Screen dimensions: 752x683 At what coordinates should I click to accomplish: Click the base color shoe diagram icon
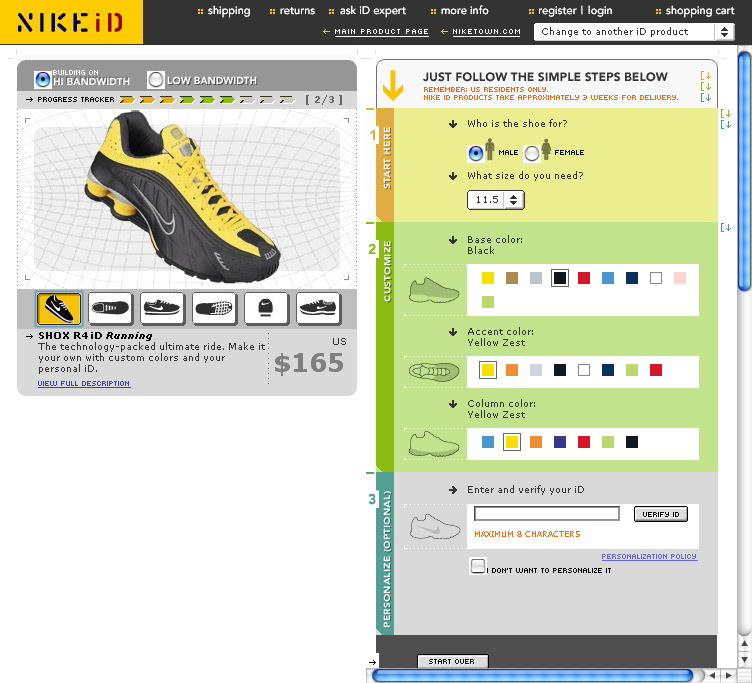coord(434,290)
